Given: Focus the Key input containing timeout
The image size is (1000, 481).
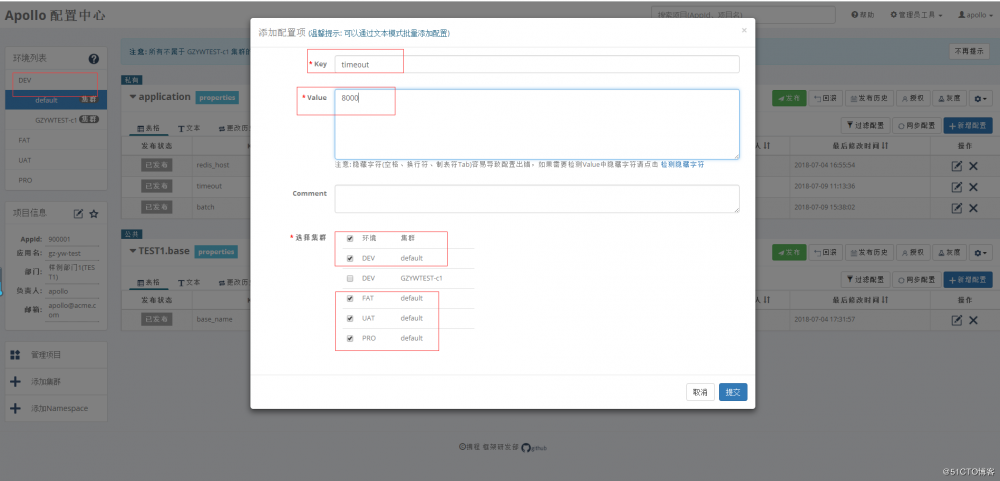Looking at the screenshot, I should click(x=537, y=64).
